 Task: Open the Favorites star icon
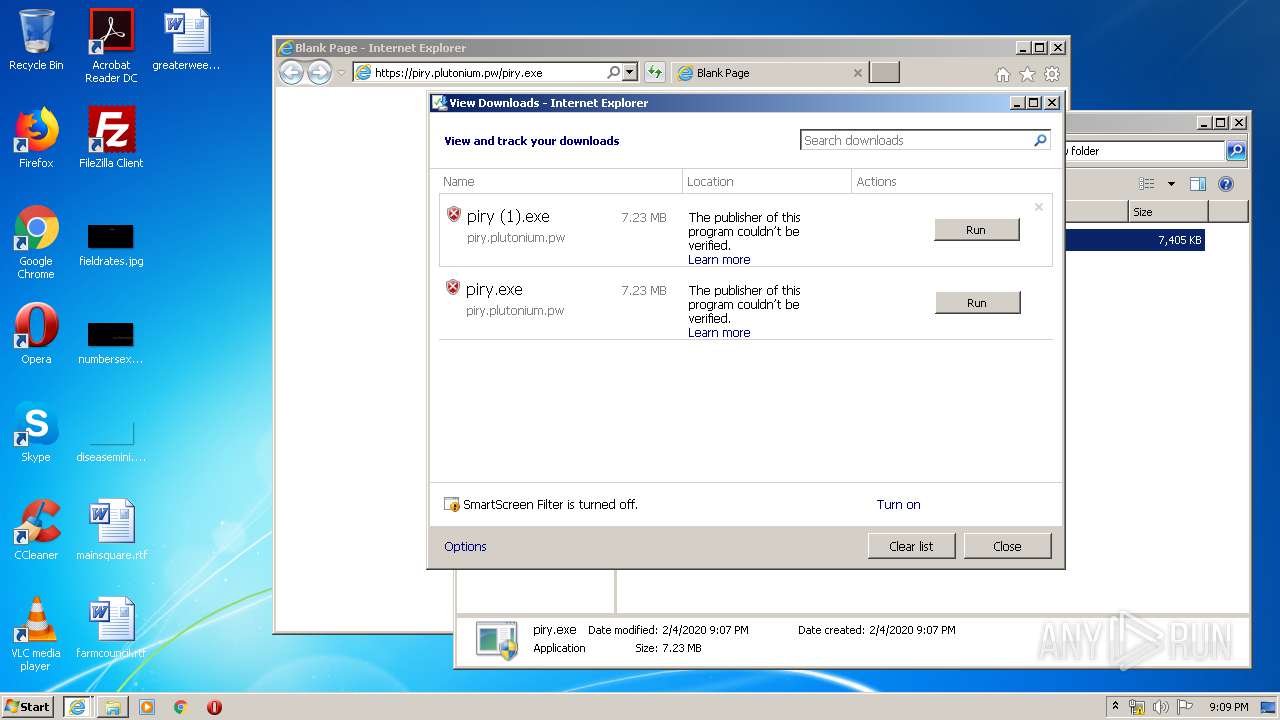[x=1027, y=74]
